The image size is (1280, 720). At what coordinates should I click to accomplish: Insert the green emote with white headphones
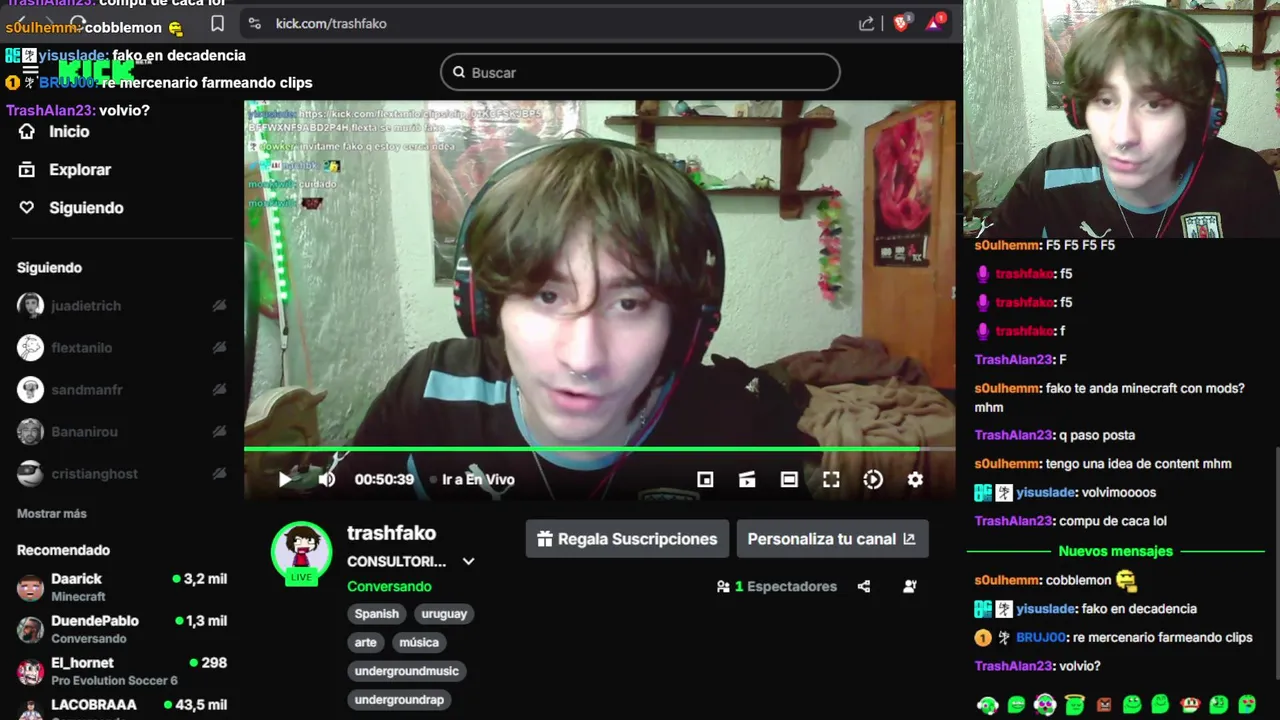tap(988, 705)
